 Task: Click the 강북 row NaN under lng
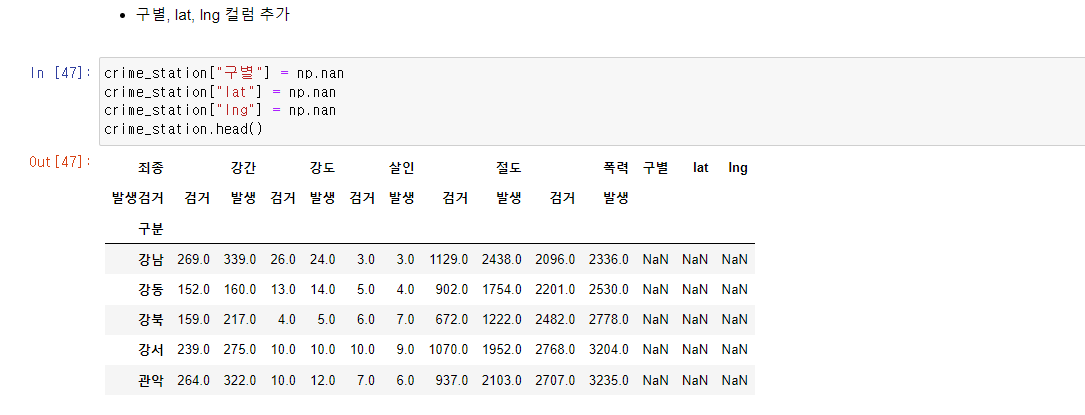click(735, 320)
